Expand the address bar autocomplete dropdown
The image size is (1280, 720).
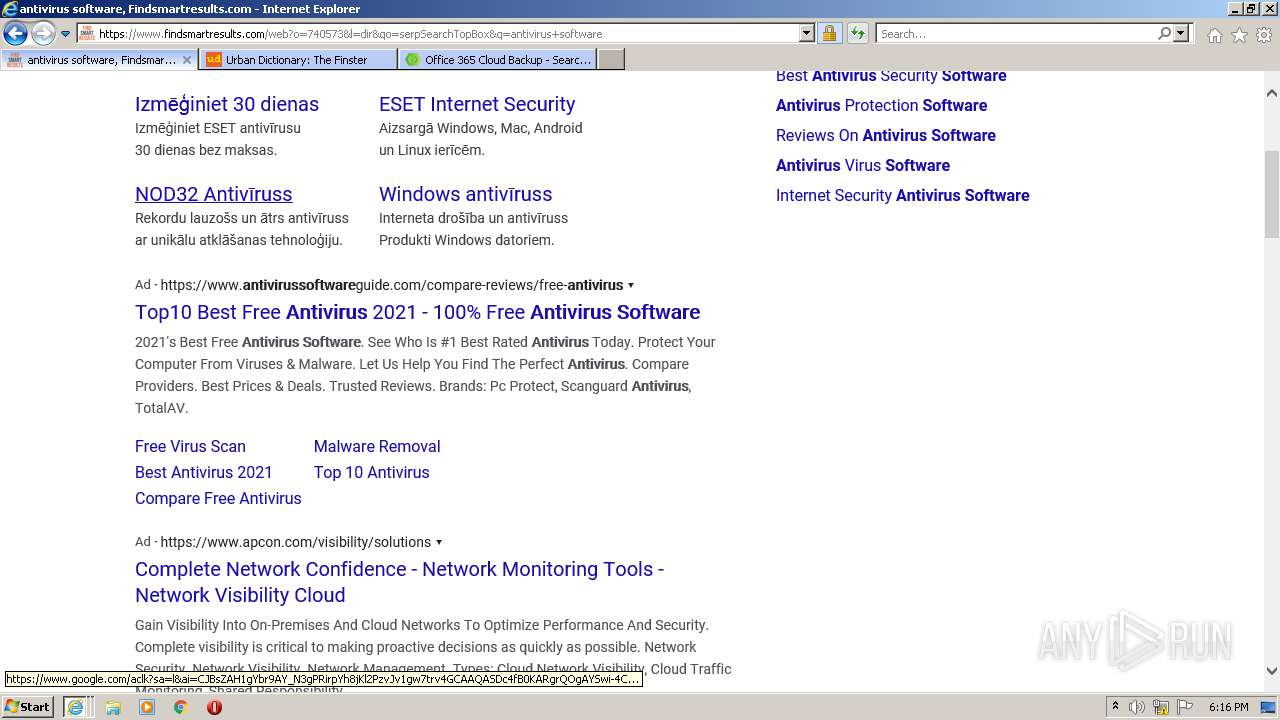(807, 33)
